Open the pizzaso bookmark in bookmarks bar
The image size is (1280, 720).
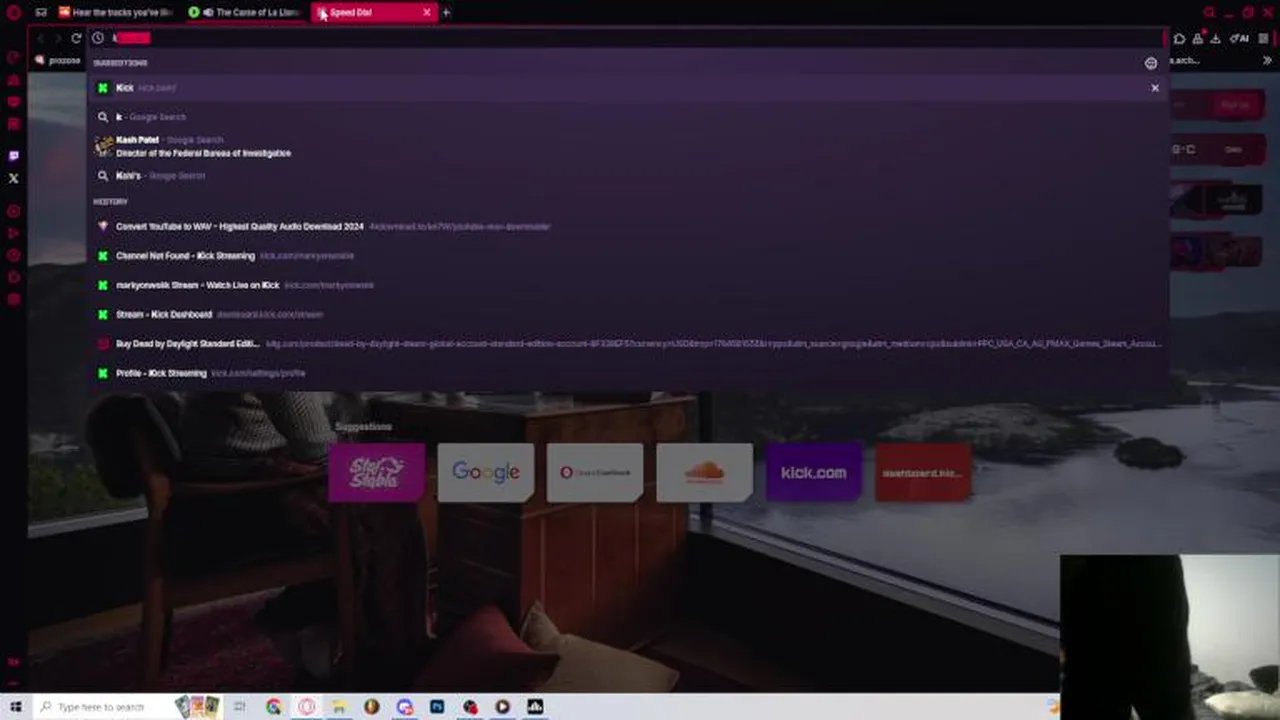tap(58, 60)
